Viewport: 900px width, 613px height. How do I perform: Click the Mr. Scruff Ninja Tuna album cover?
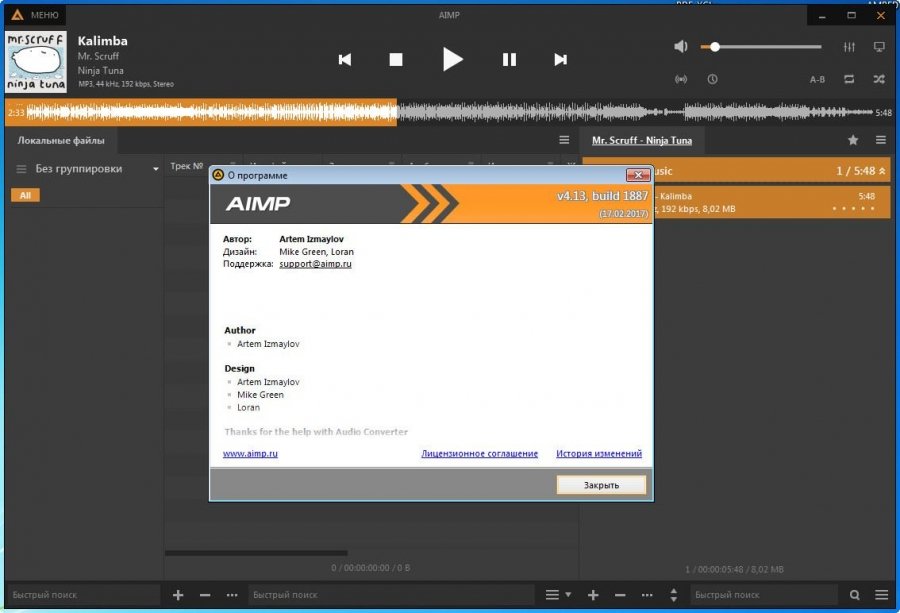(36, 62)
